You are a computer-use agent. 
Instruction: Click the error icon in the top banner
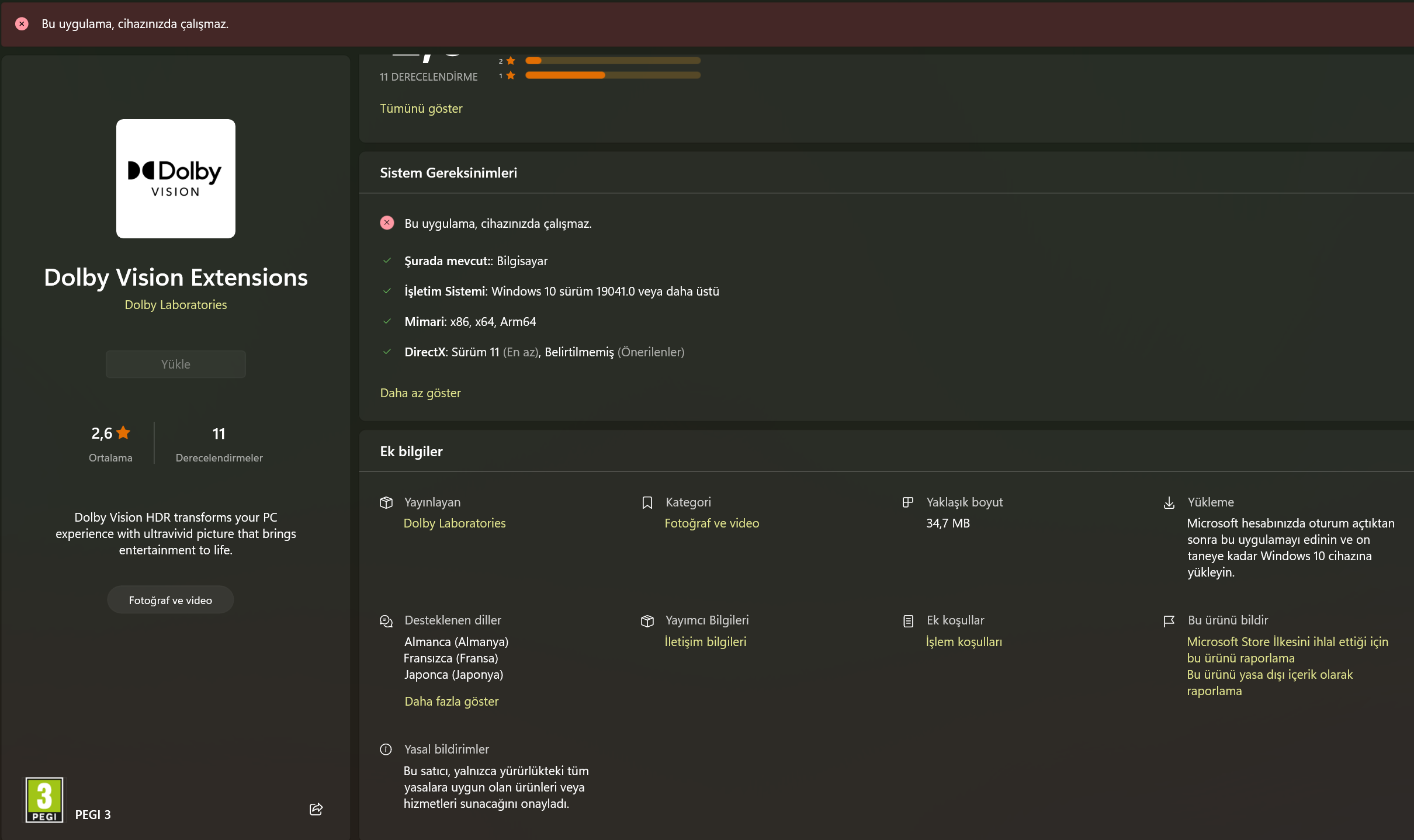tap(22, 24)
